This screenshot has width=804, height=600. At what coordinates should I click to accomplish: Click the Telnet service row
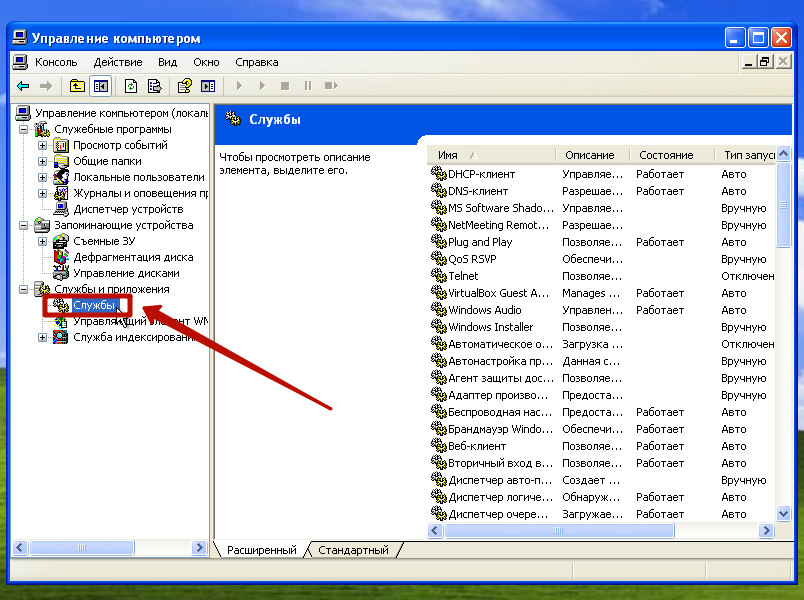point(463,276)
